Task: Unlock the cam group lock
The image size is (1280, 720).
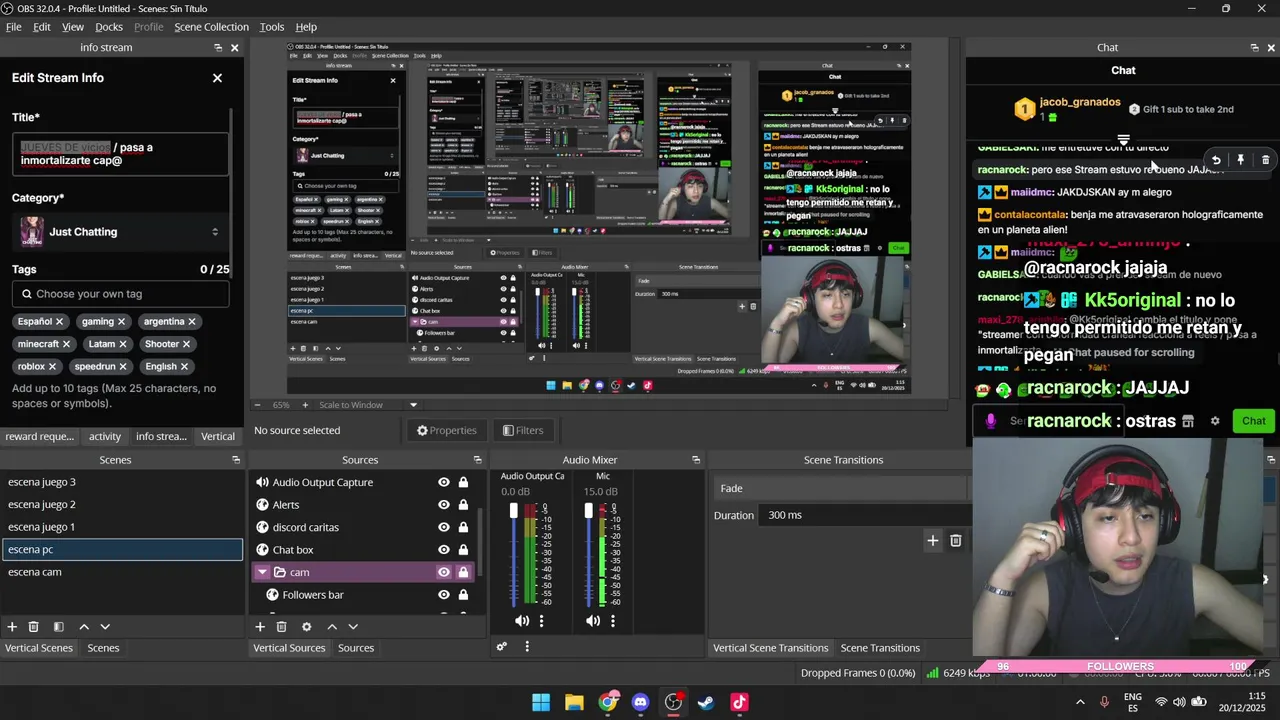Action: point(463,572)
